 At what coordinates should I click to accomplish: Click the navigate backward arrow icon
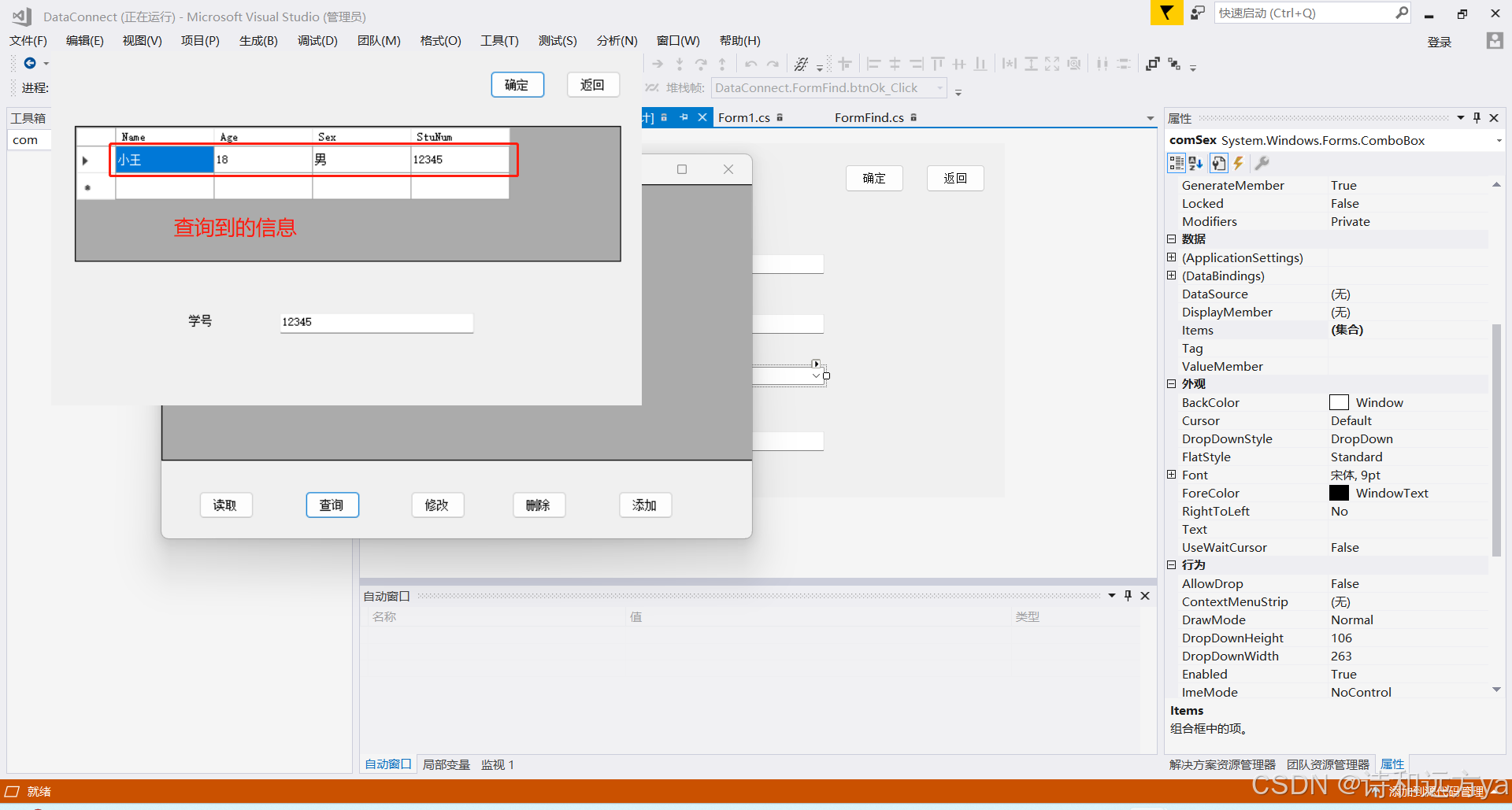tap(30, 63)
